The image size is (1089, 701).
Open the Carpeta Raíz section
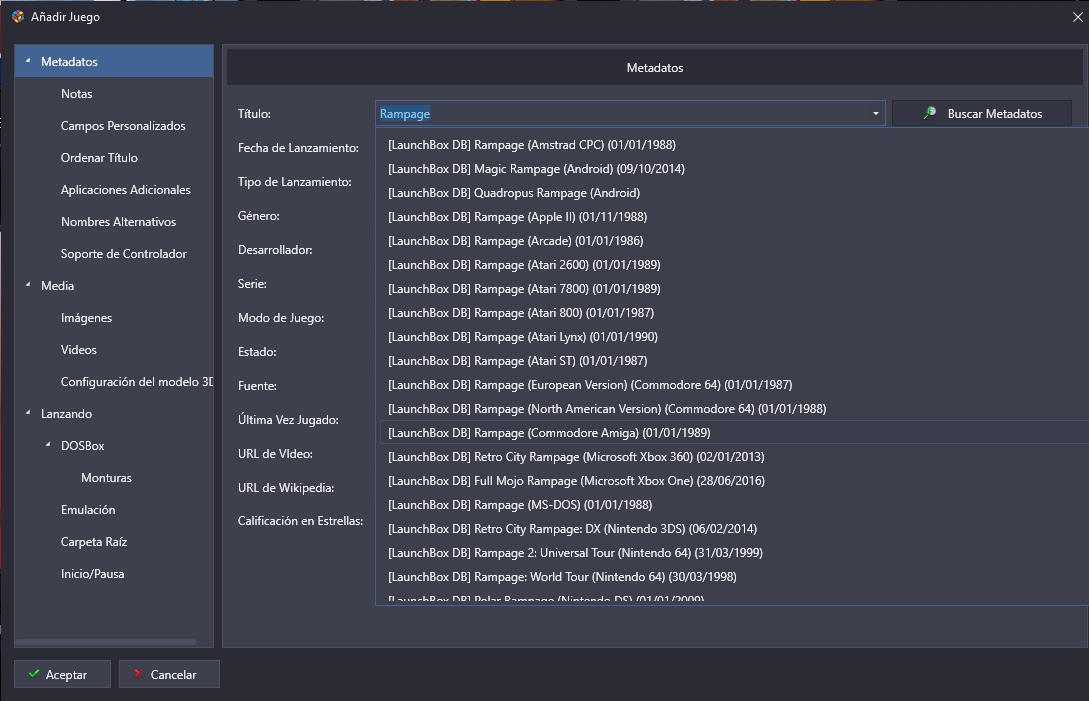click(x=94, y=541)
